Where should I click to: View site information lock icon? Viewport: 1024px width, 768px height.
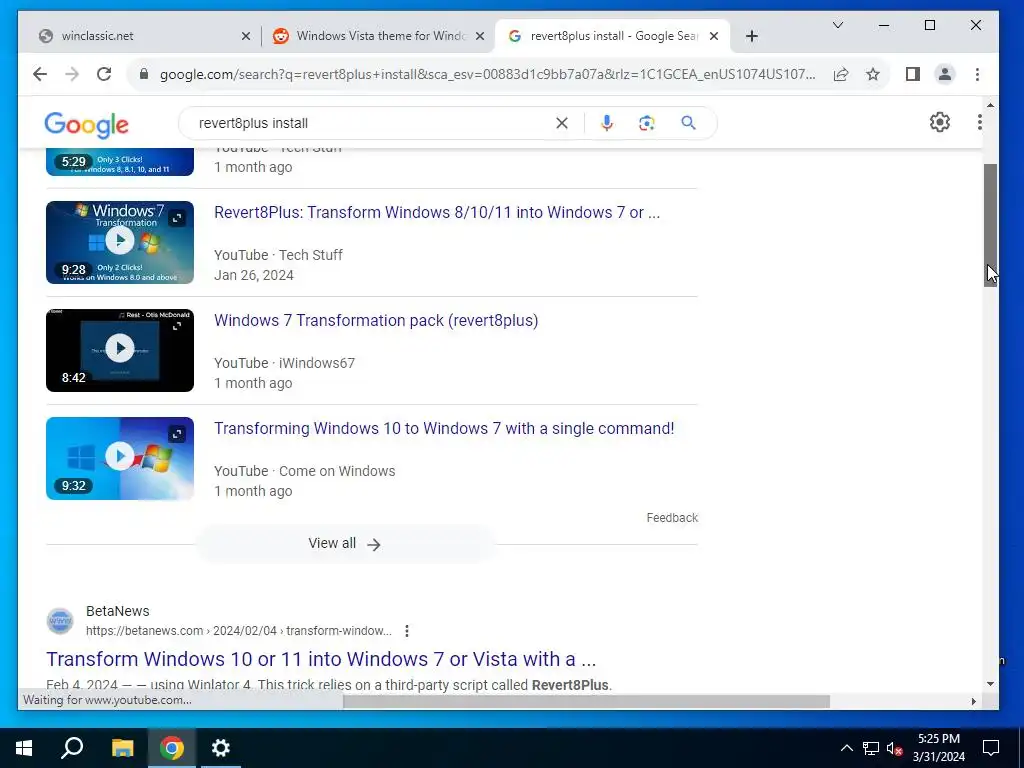click(x=144, y=74)
